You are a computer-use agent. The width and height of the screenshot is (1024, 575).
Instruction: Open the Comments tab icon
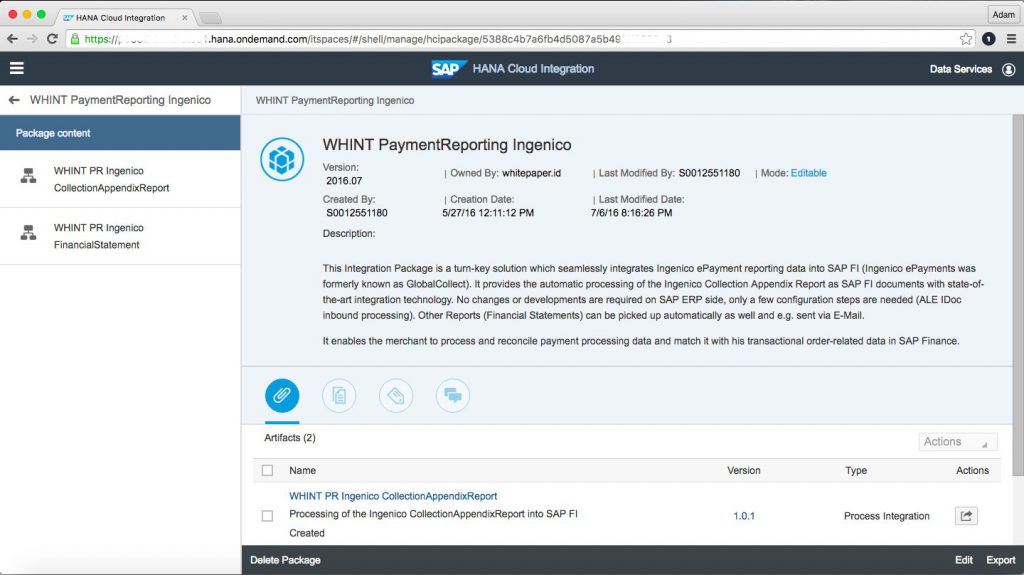pos(453,395)
